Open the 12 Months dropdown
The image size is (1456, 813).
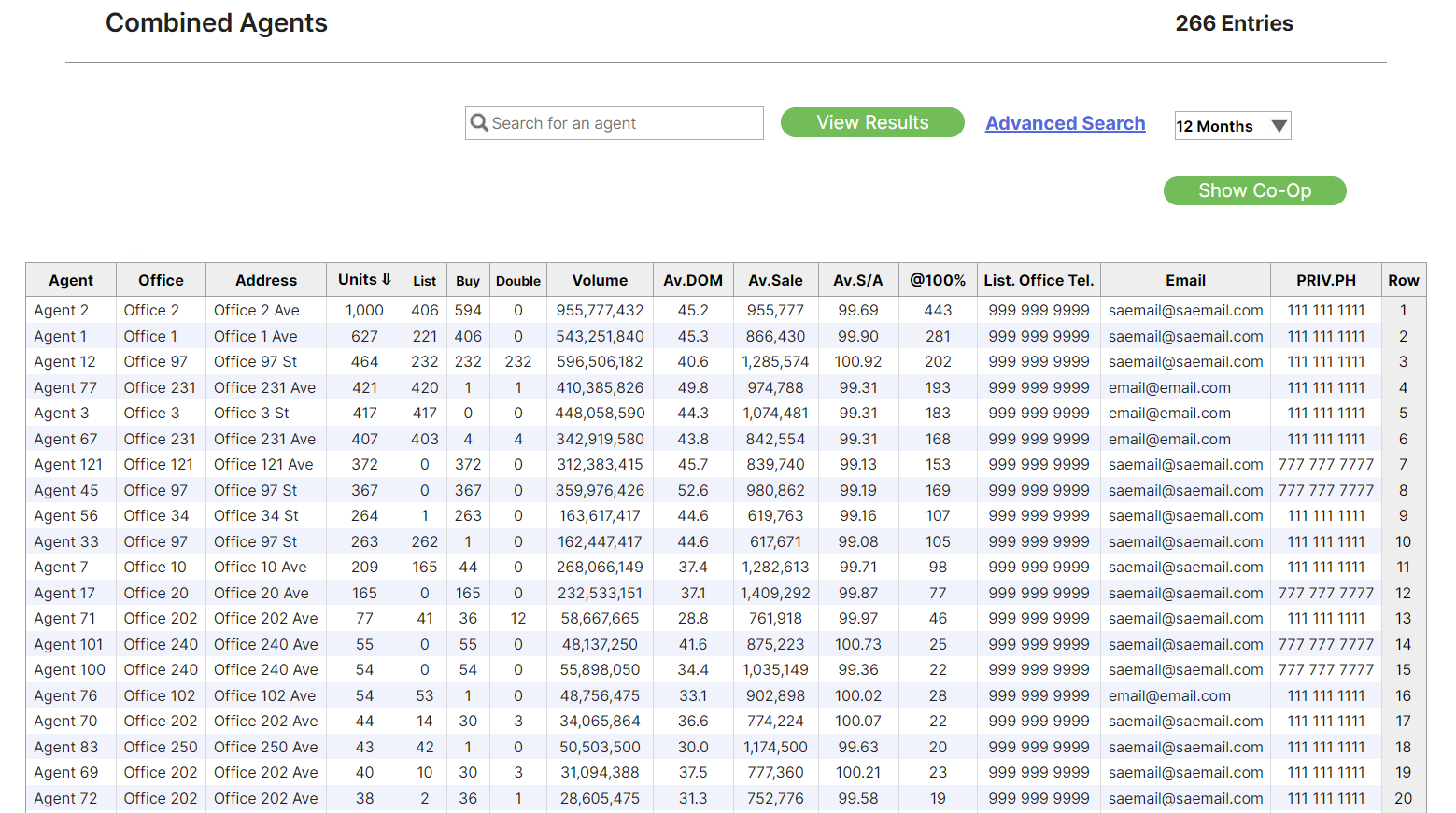point(1232,126)
